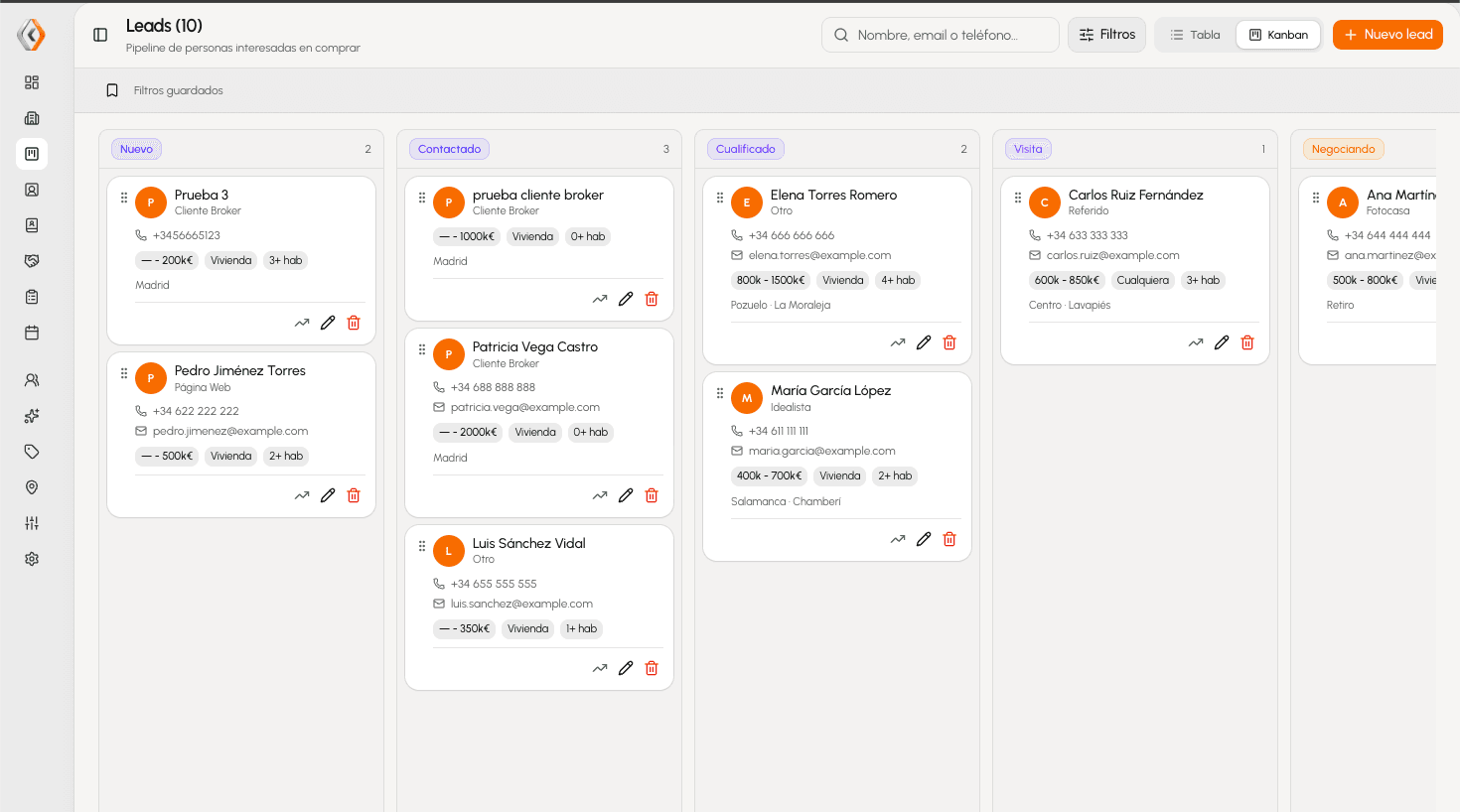Viewport: 1460px width, 812px height.
Task: Click email pedro.jimenez@example.com
Action: tap(230, 432)
